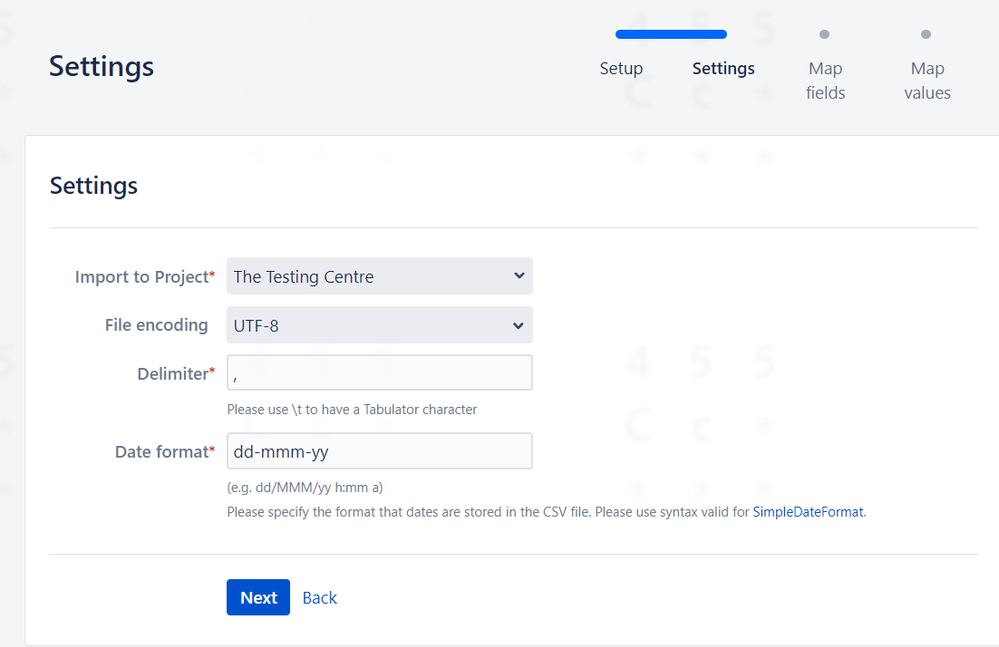Click the File encoding dropdown chevron
This screenshot has width=999, height=647.
point(518,325)
